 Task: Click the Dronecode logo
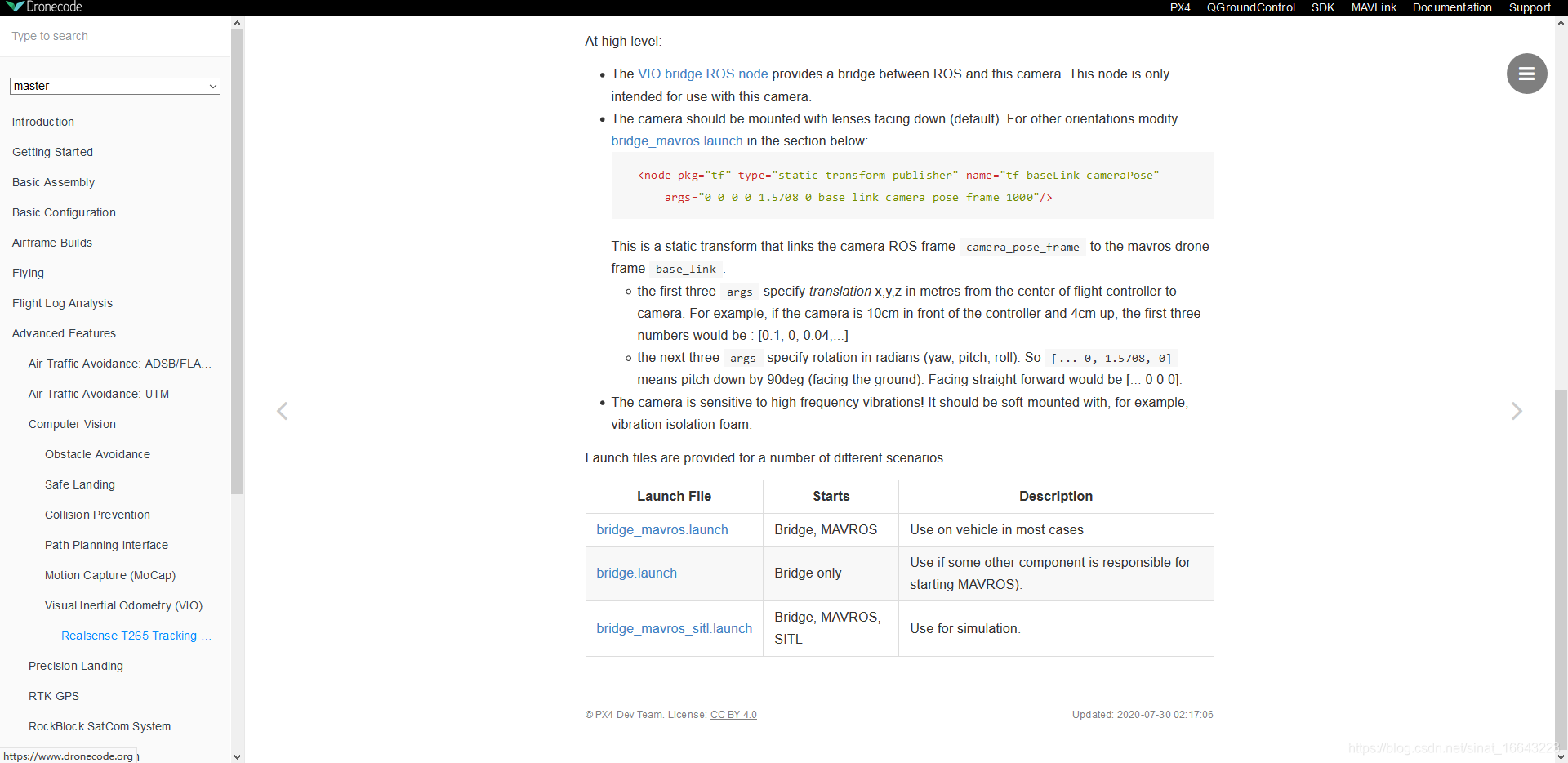click(43, 7)
